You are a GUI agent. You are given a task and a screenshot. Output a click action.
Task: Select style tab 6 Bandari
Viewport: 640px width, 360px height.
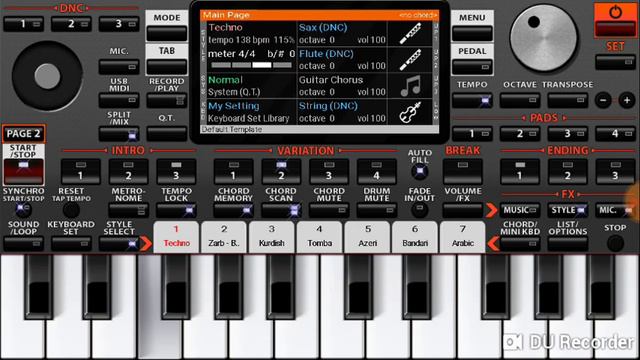point(415,237)
